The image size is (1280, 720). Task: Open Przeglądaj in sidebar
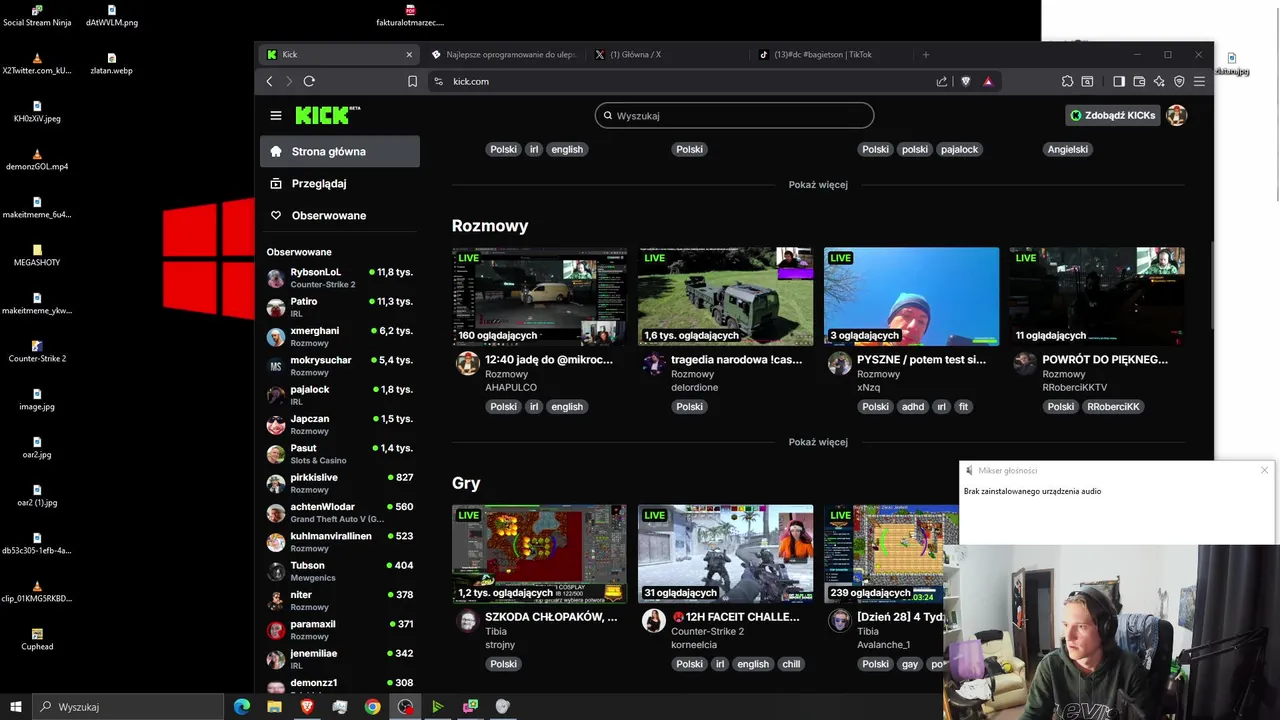pos(340,183)
